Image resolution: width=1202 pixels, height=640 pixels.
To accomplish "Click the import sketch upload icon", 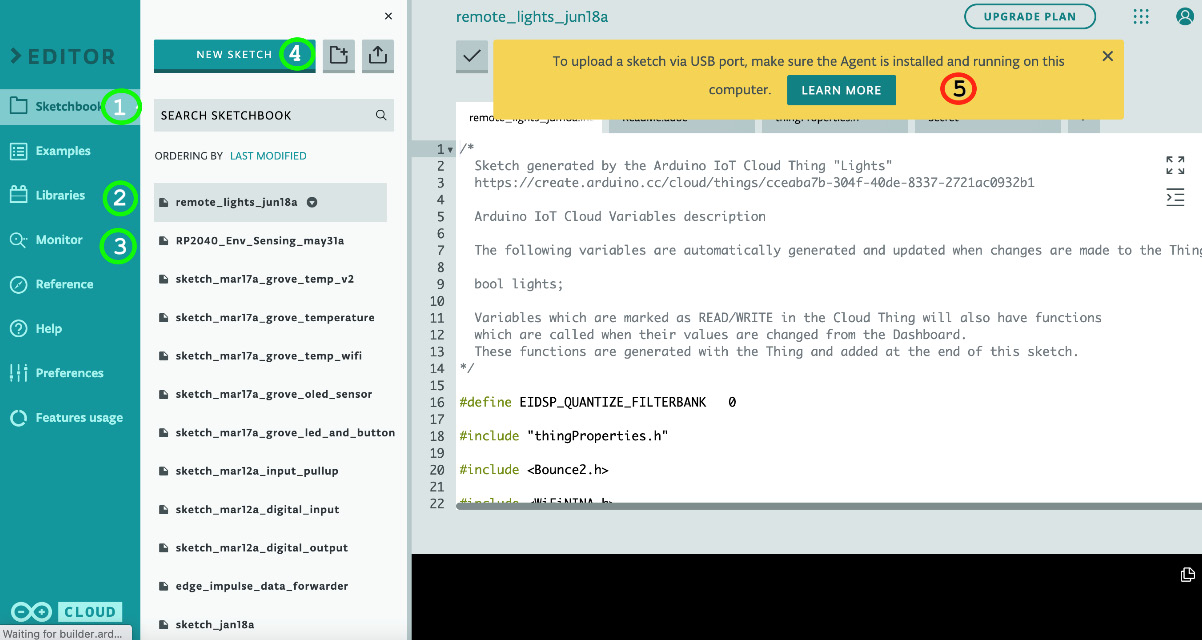I will (x=377, y=56).
